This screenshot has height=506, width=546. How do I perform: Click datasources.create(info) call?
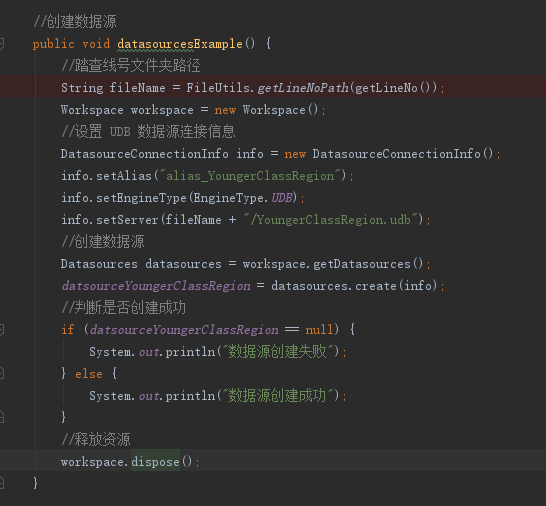pyautogui.click(x=354, y=286)
